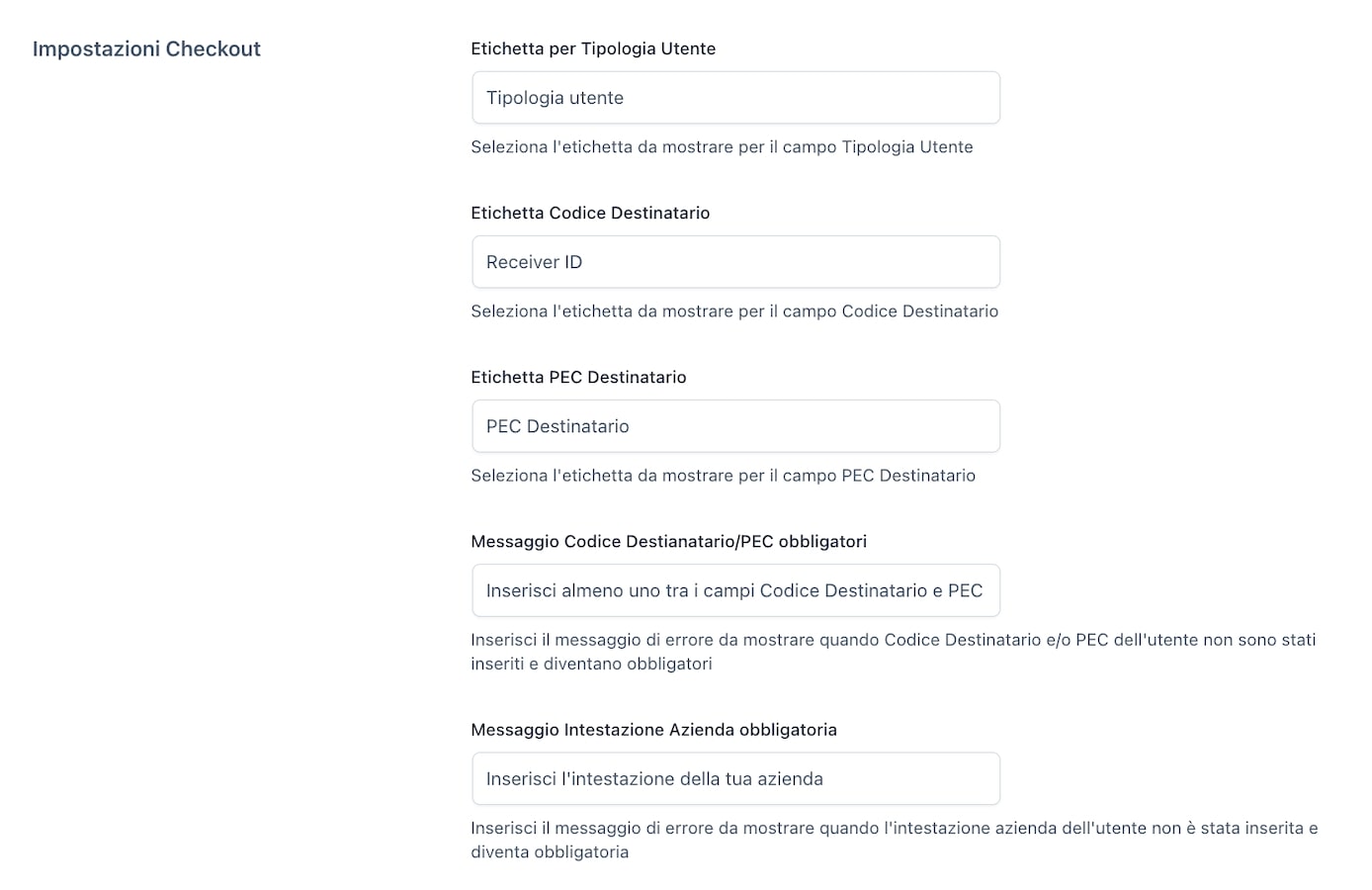
Task: Click the intestazione della tua azienda field
Action: click(x=735, y=779)
